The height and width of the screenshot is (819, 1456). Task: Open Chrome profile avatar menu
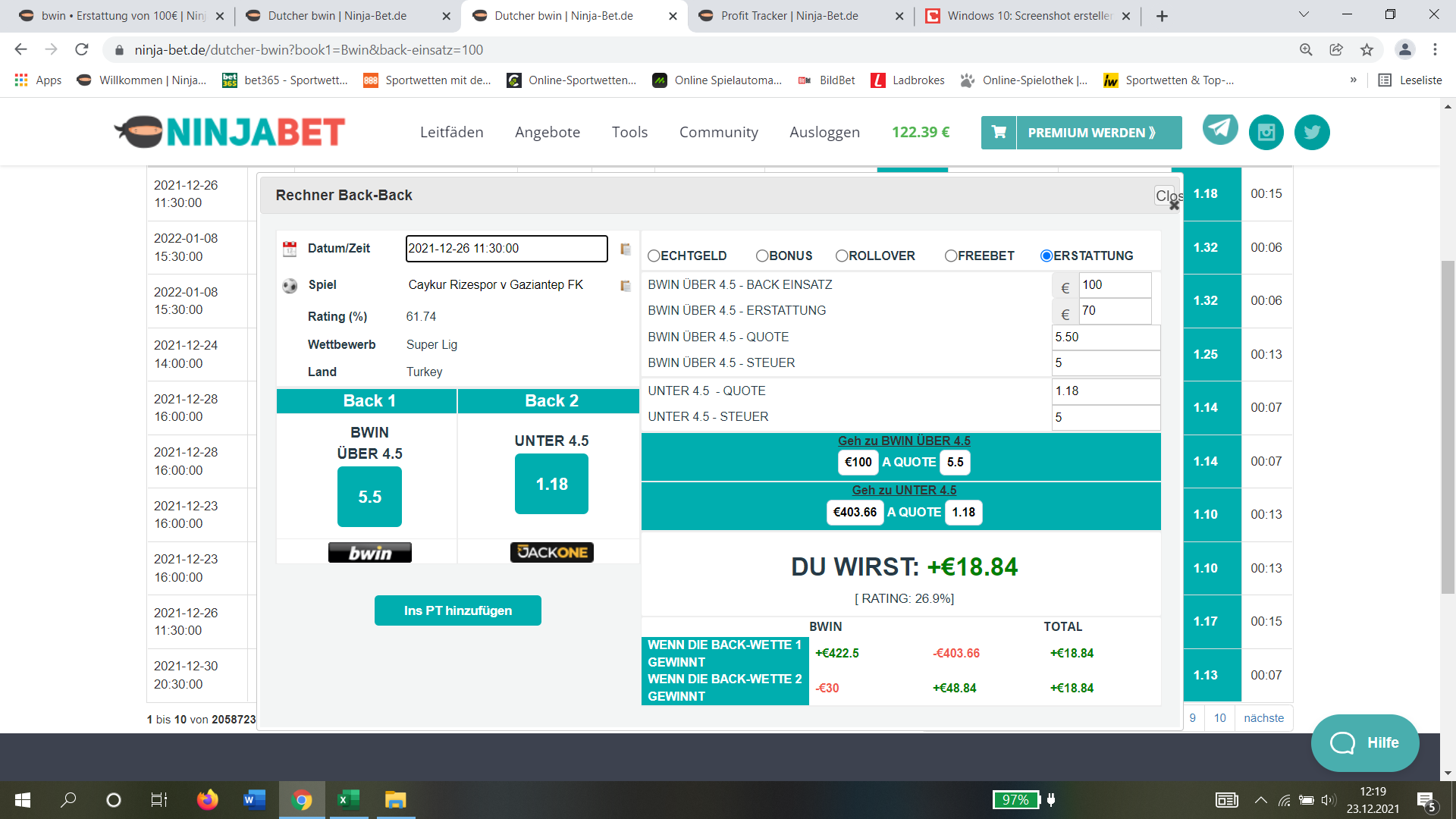[1404, 49]
